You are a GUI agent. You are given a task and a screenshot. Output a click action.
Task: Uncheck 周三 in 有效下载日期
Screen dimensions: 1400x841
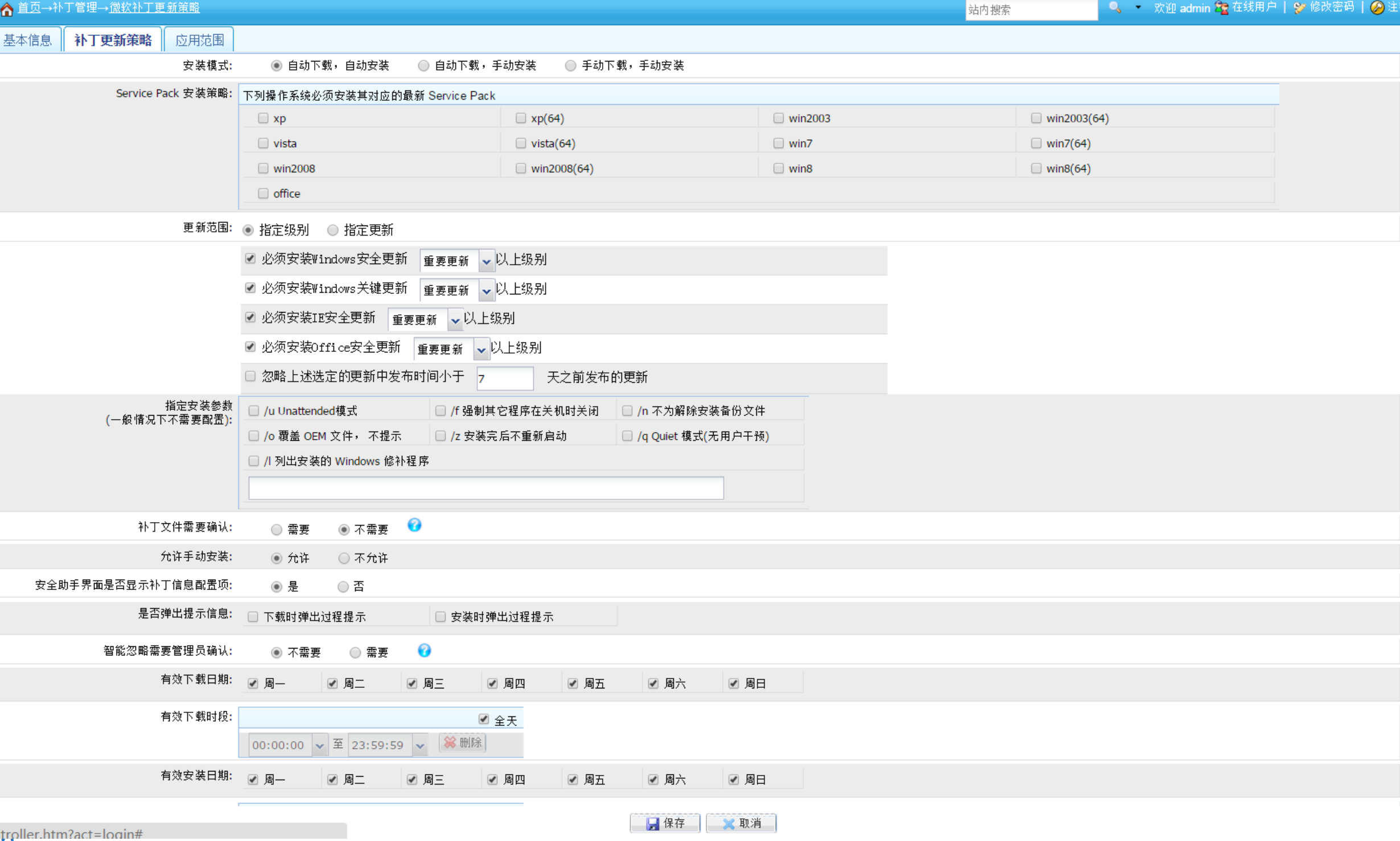tap(412, 683)
